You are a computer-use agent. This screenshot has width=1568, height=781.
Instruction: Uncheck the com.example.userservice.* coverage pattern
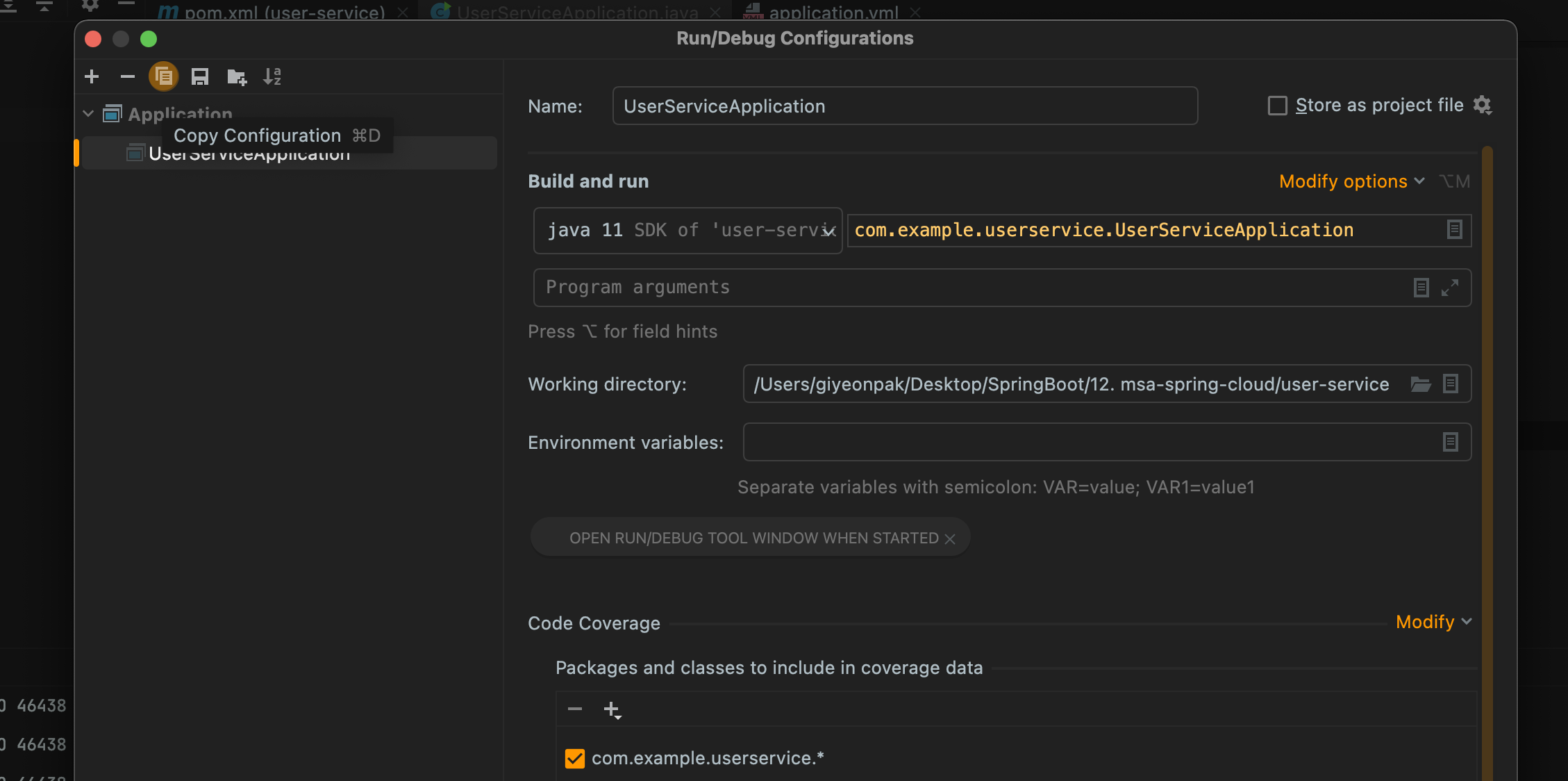575,758
